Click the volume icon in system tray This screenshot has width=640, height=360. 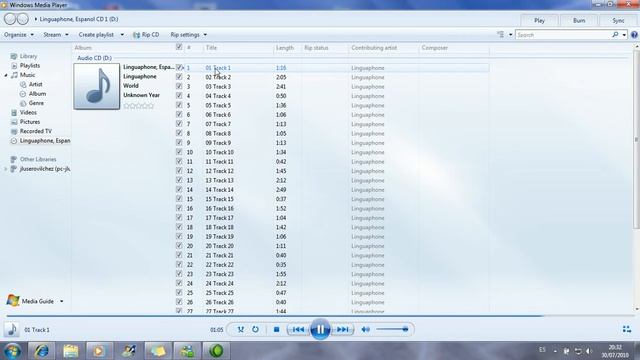tap(589, 351)
